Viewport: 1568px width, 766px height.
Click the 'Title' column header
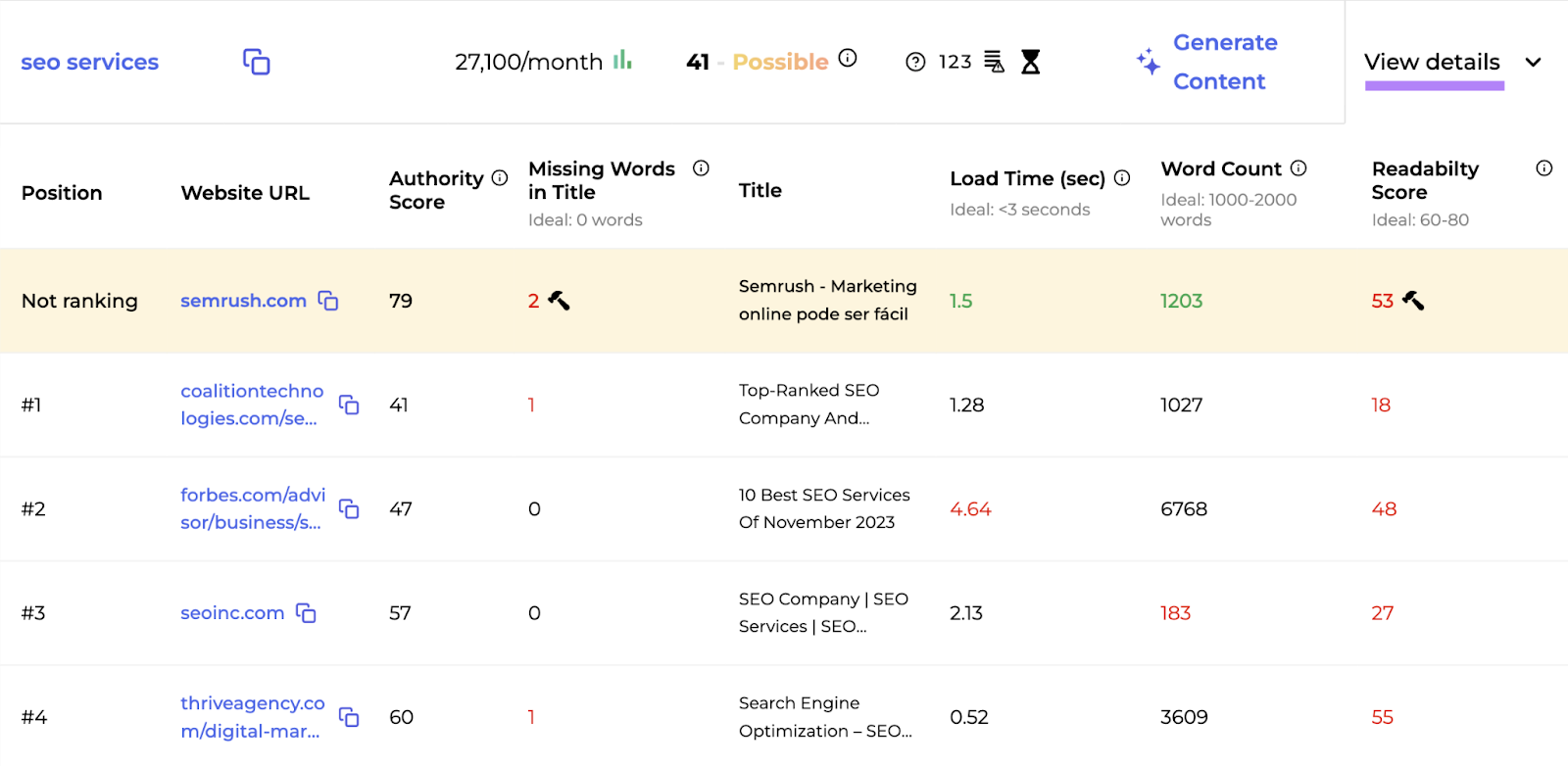pos(760,190)
